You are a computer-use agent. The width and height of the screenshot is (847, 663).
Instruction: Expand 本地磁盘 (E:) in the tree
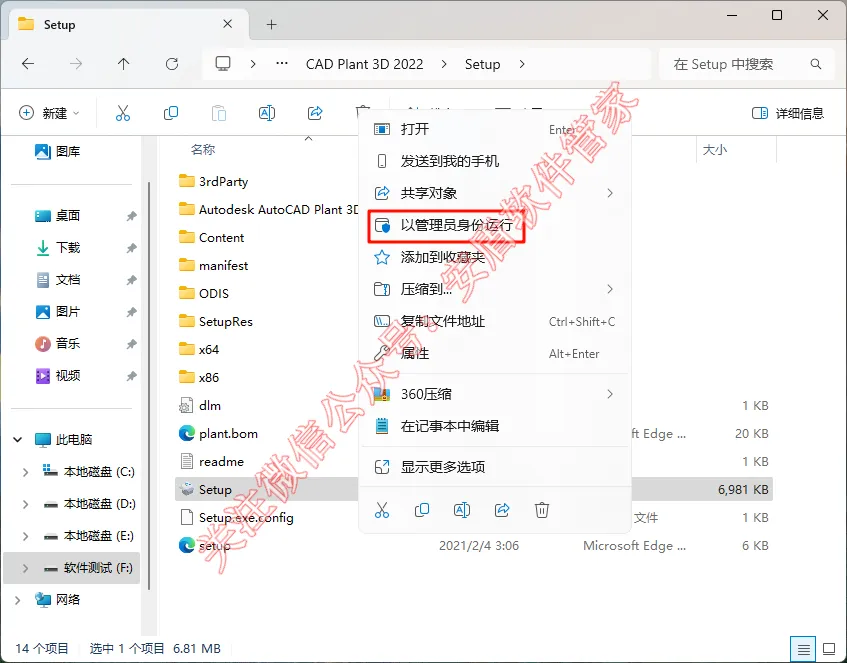click(25, 536)
